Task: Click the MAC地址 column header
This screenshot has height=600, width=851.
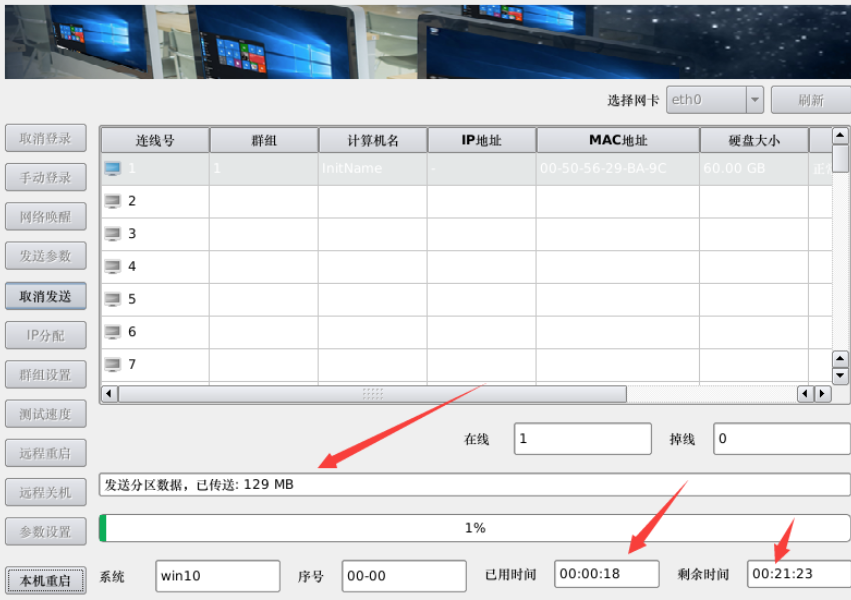Action: click(618, 140)
